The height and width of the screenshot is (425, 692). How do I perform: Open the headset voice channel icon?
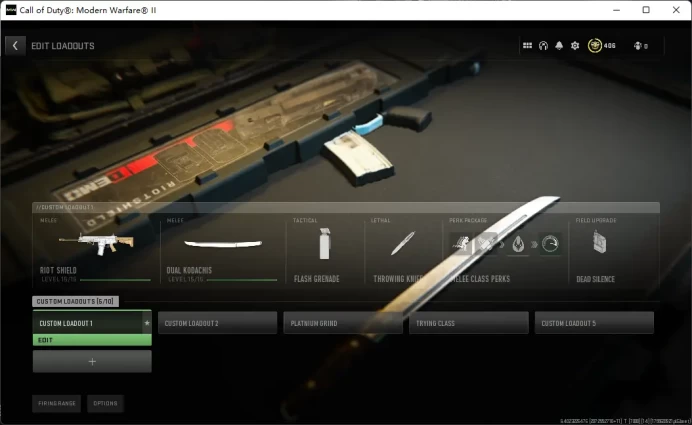click(543, 45)
